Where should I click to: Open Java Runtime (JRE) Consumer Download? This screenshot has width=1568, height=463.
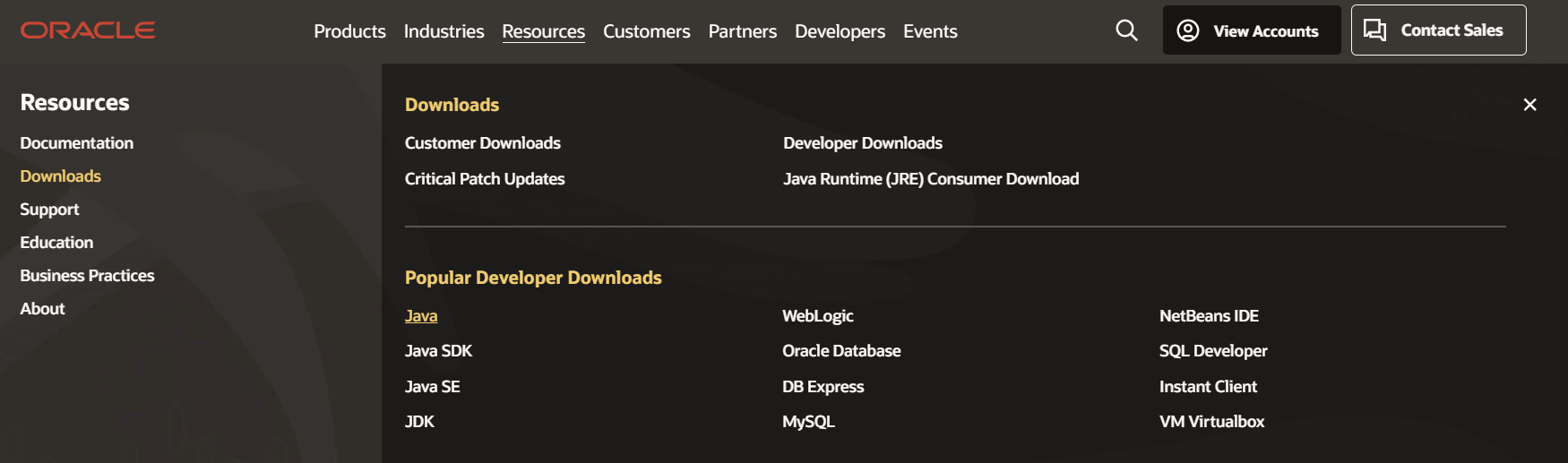tap(931, 179)
